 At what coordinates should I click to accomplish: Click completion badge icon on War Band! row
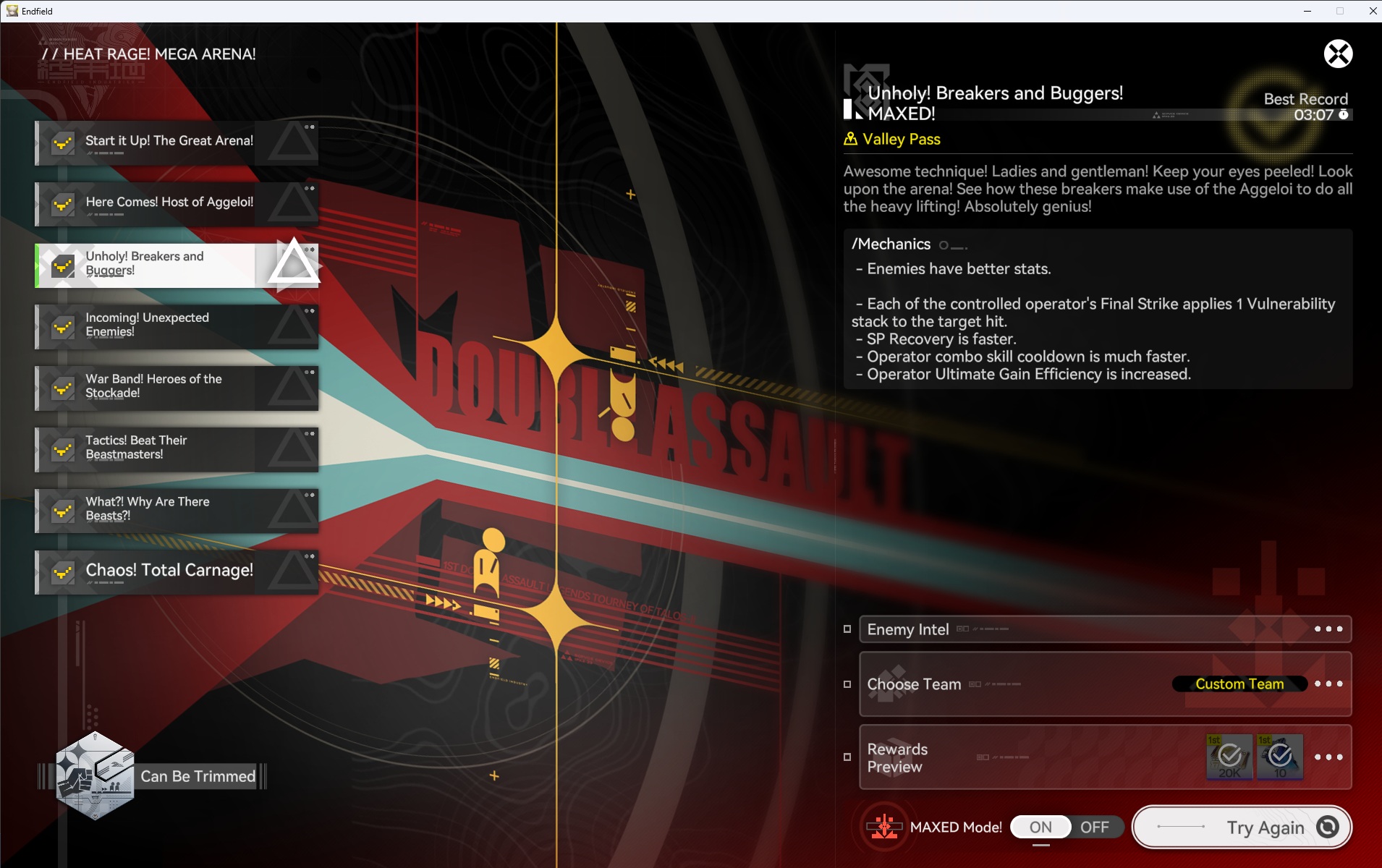[63, 389]
